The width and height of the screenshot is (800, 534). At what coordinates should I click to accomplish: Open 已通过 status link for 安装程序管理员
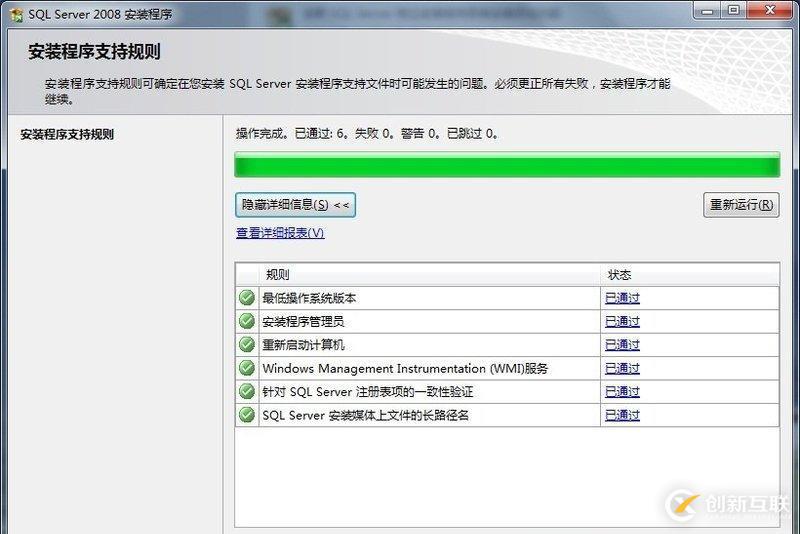(x=622, y=321)
